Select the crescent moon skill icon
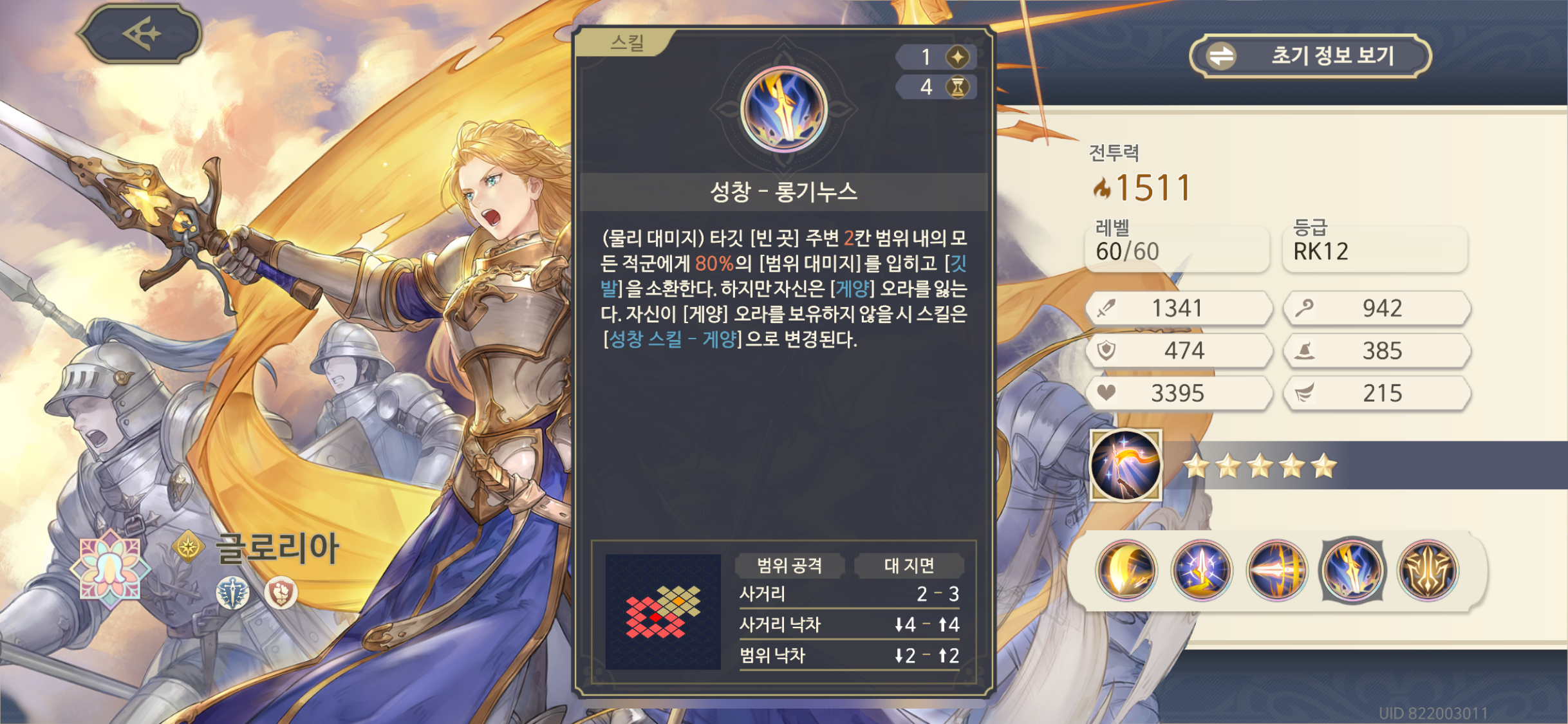The image size is (1568, 724). click(x=1126, y=570)
